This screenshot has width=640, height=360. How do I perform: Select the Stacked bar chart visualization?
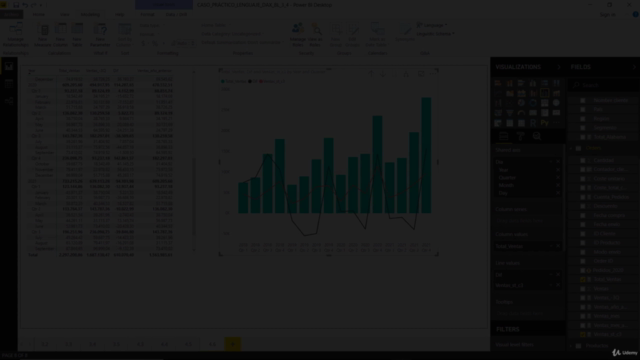click(498, 83)
